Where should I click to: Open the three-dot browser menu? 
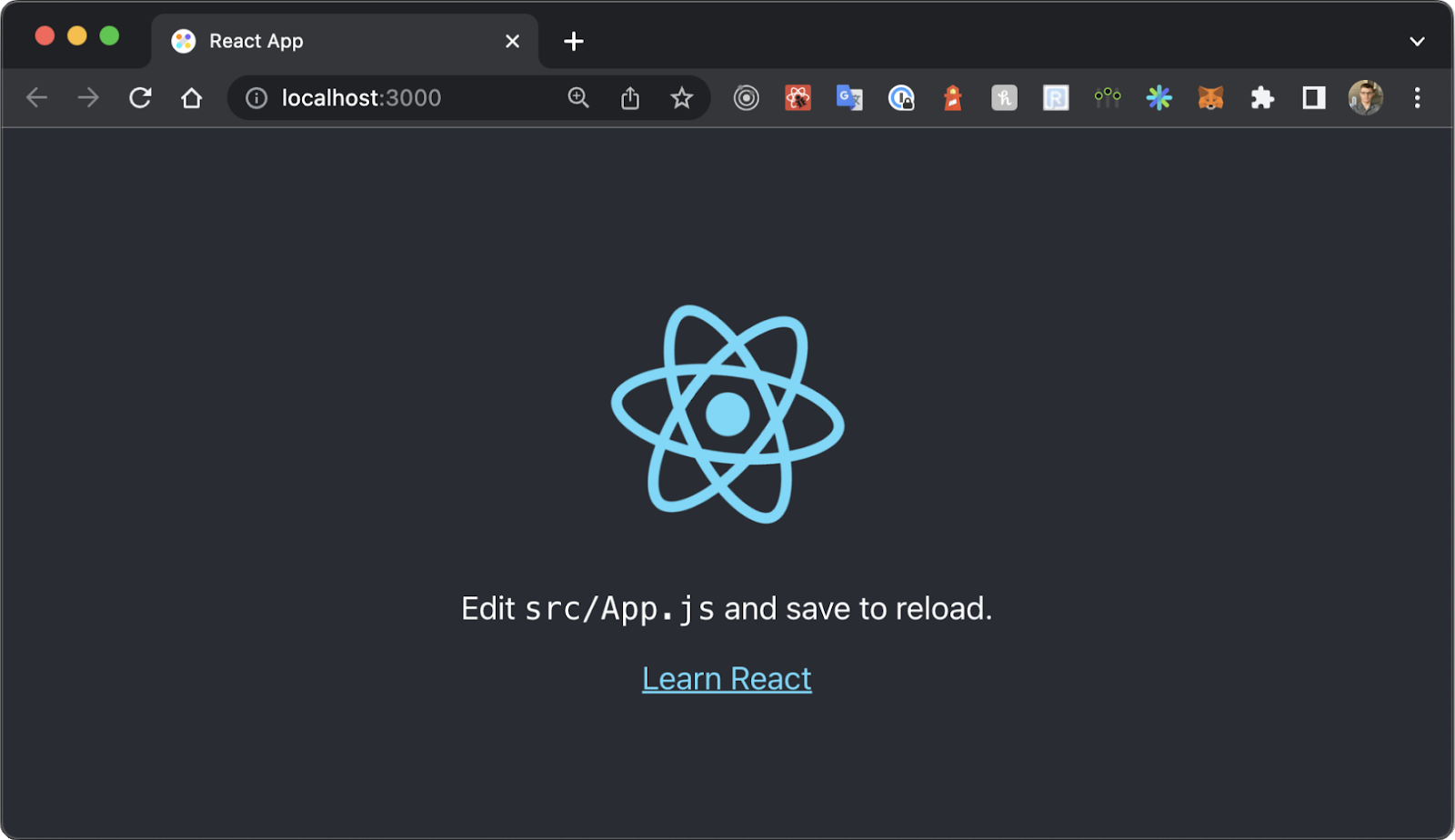click(1417, 97)
